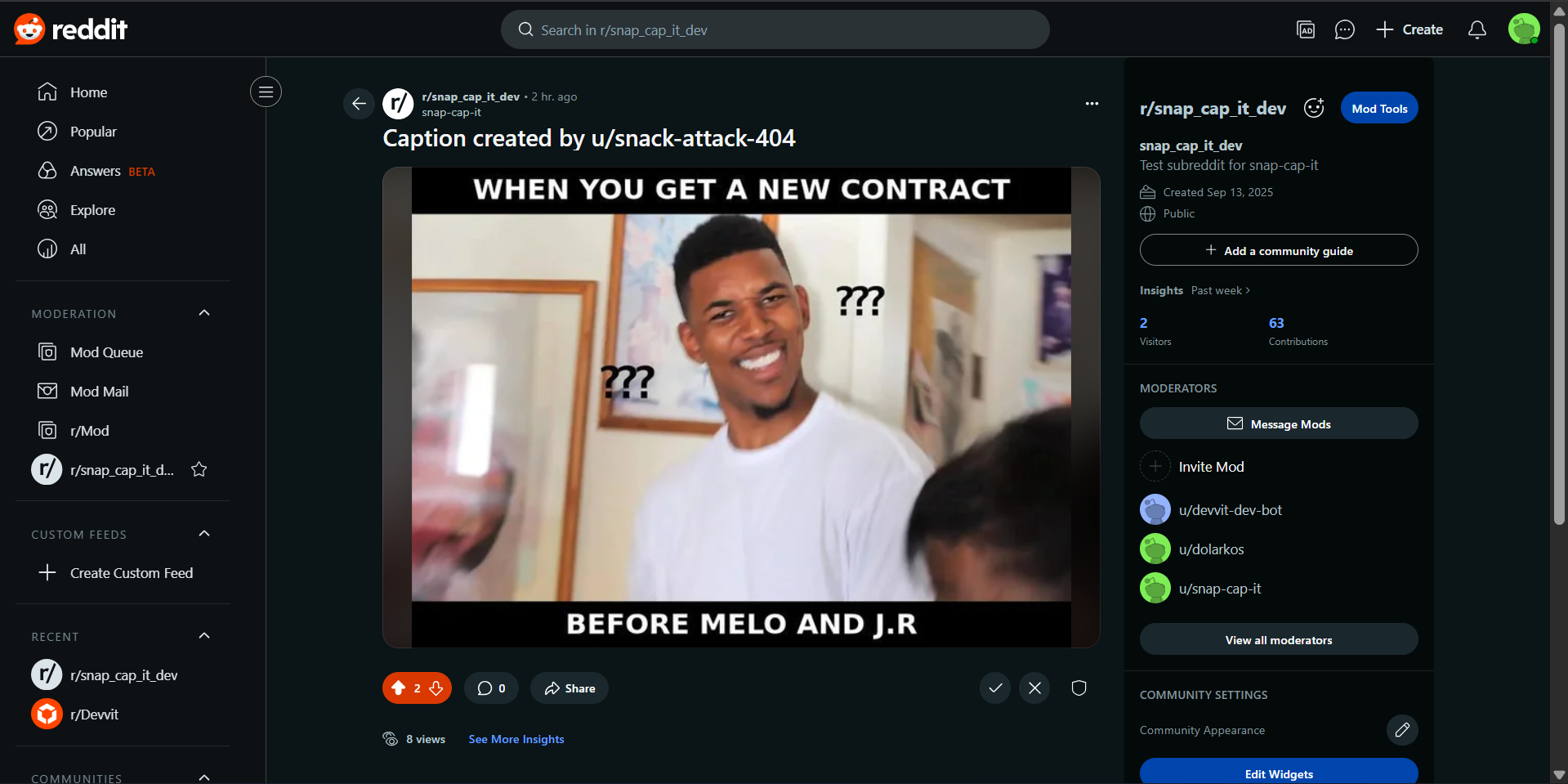The height and width of the screenshot is (784, 1568).
Task: Go back using the arrow button
Action: (359, 104)
